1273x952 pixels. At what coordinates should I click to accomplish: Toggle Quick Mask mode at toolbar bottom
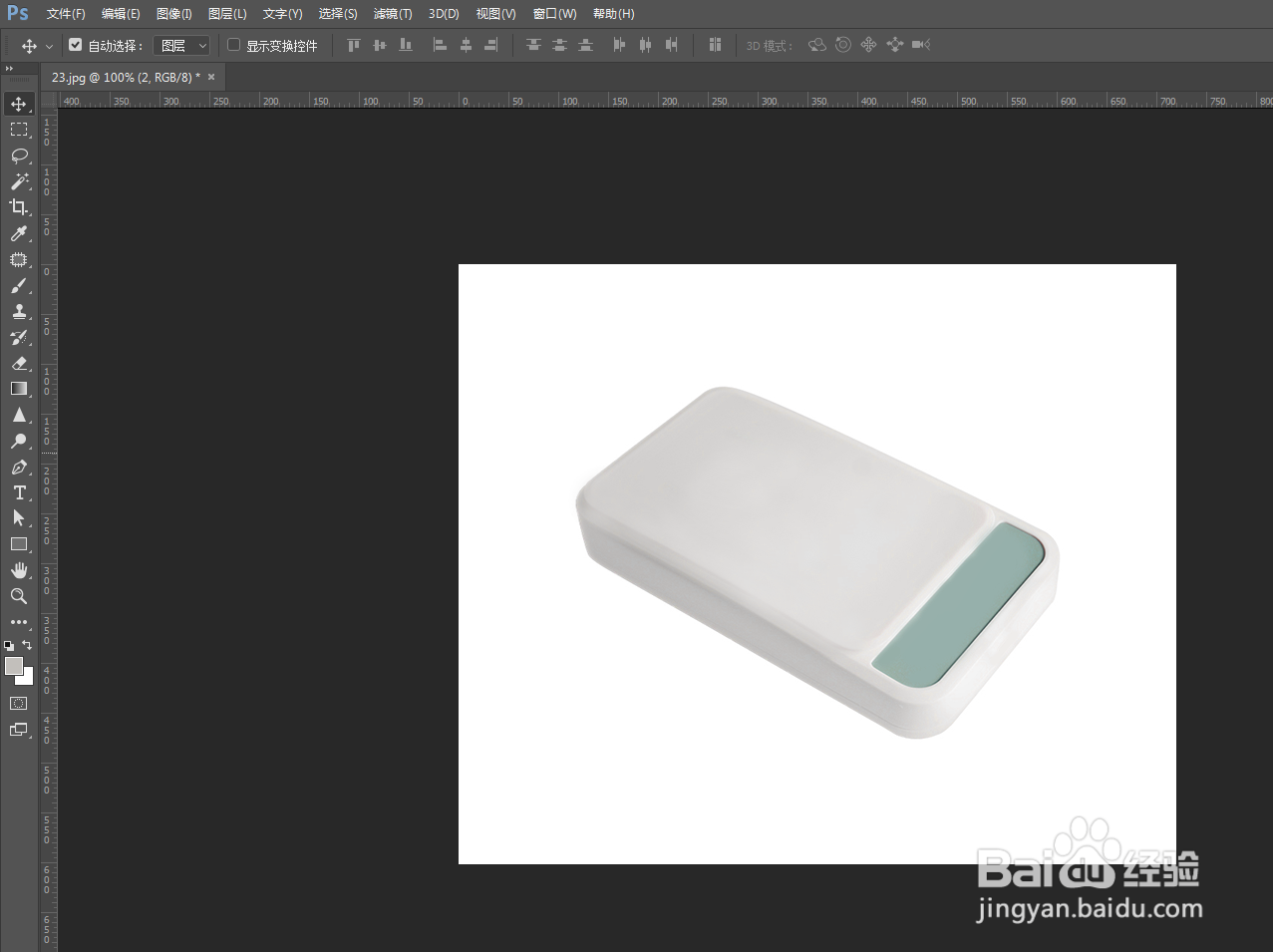tap(19, 703)
